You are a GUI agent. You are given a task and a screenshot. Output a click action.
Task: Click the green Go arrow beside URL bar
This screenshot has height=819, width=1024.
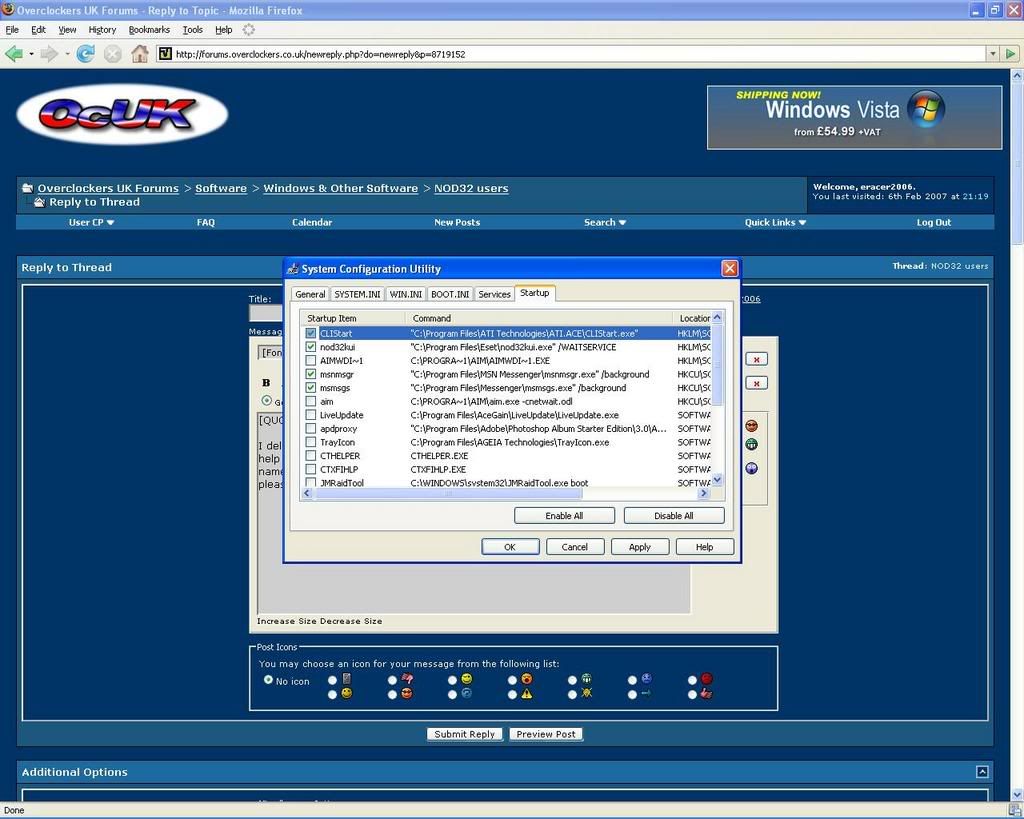[x=1011, y=54]
